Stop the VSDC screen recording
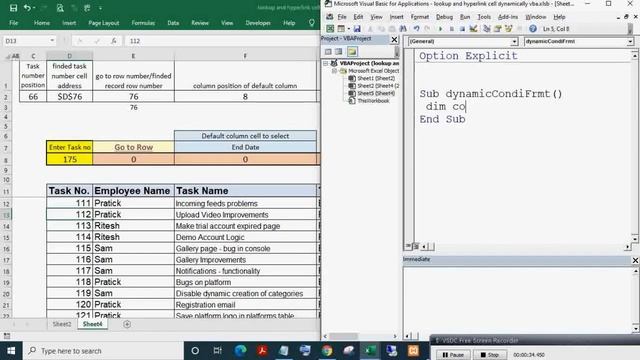 (489, 355)
